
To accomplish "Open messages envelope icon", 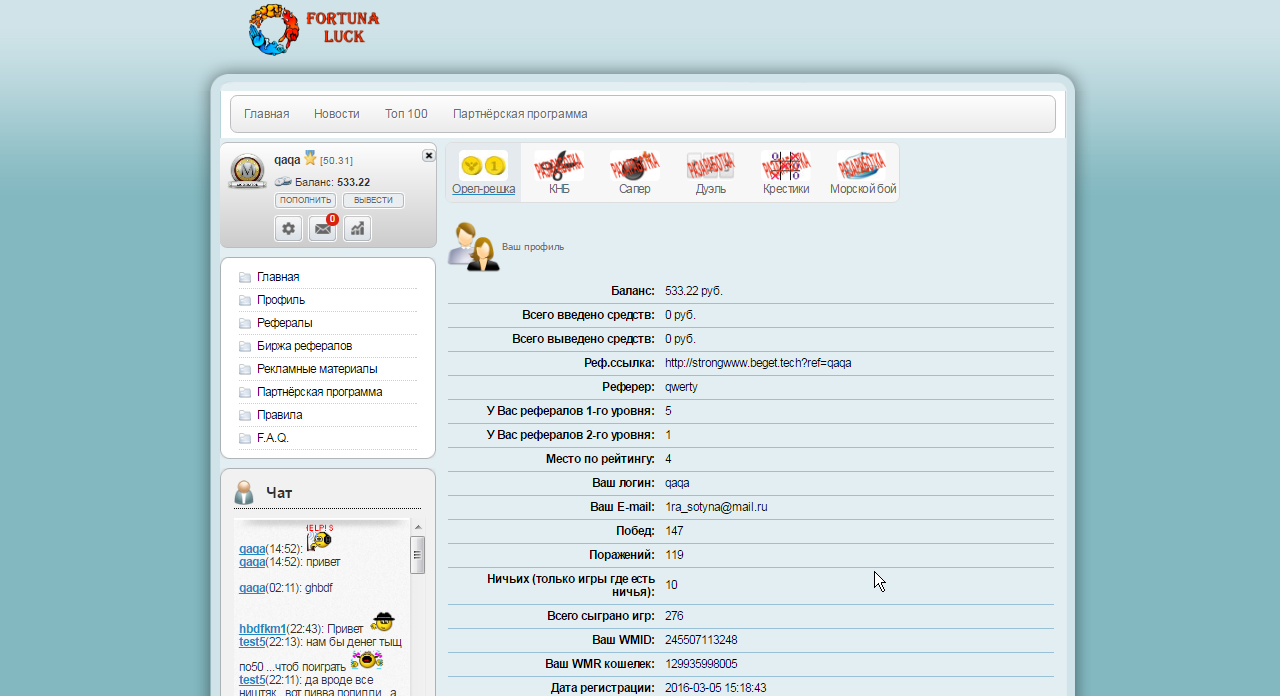I will (322, 229).
